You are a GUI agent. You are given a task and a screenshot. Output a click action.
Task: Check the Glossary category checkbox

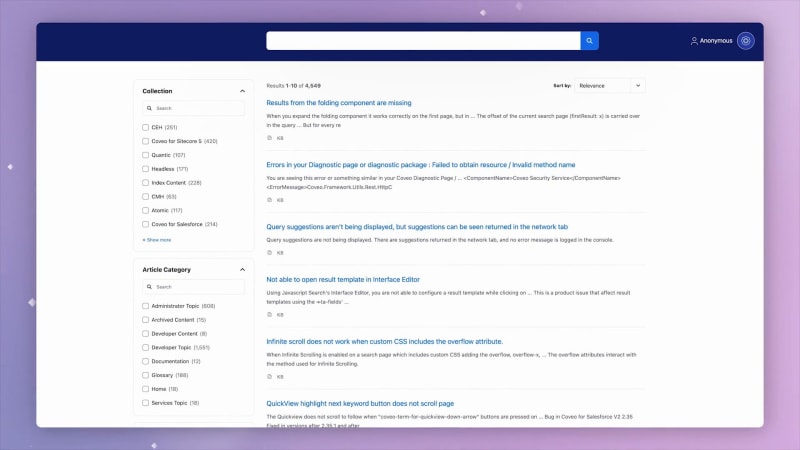tap(145, 375)
